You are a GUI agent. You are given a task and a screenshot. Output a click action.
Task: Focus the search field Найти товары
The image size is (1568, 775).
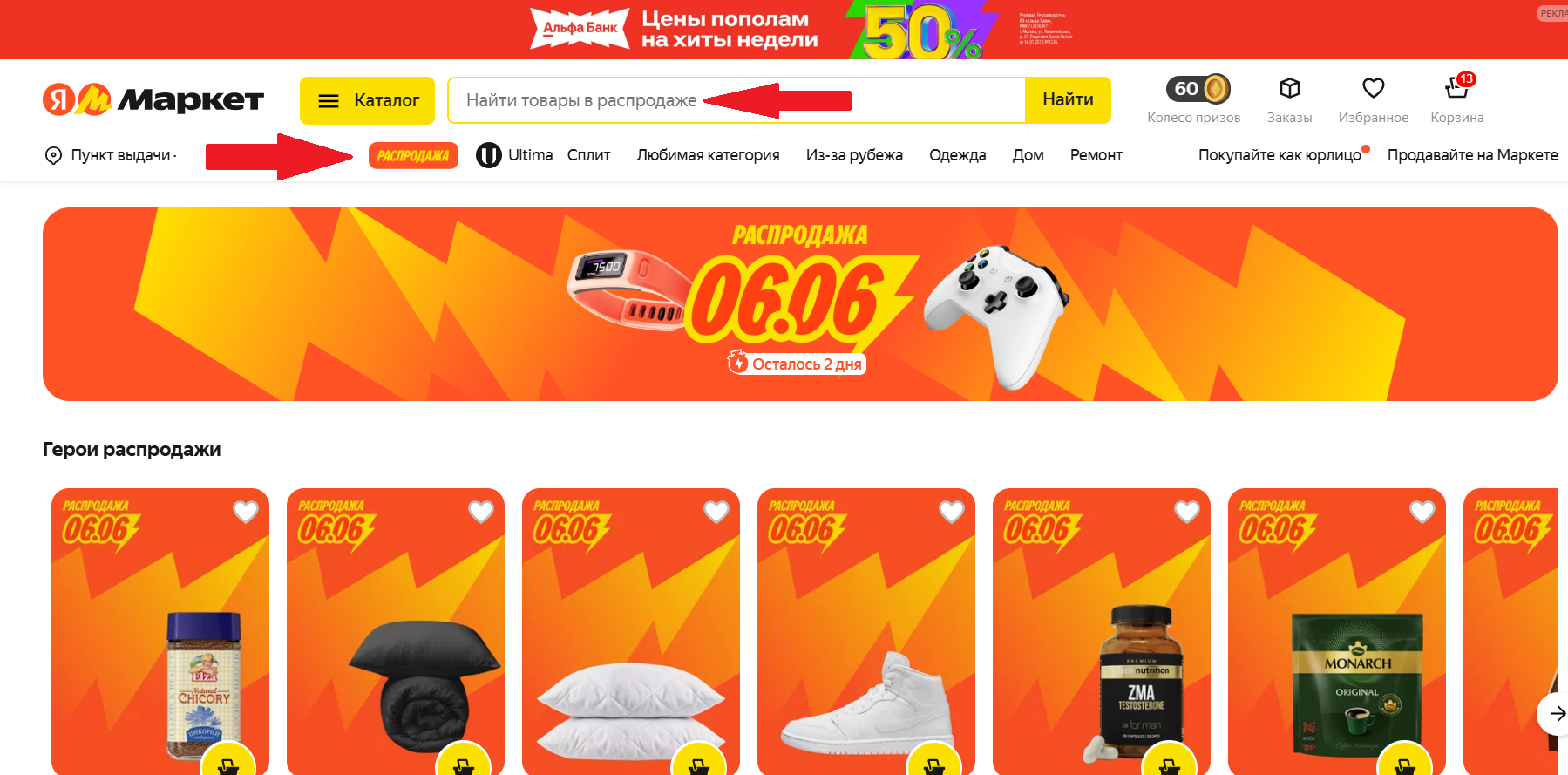pyautogui.click(x=736, y=100)
